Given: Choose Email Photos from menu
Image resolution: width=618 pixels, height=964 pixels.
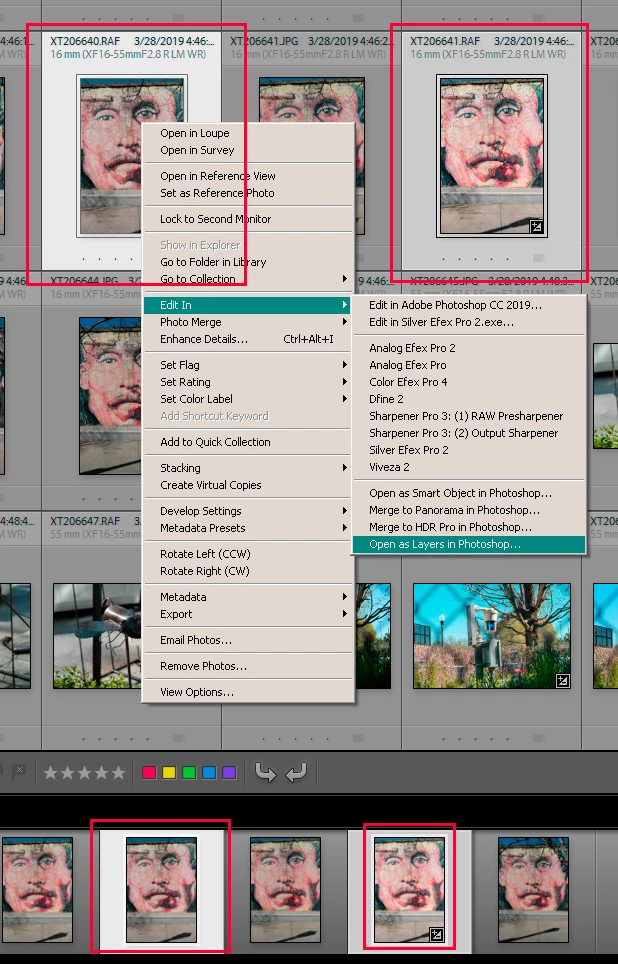Looking at the screenshot, I should (248, 640).
